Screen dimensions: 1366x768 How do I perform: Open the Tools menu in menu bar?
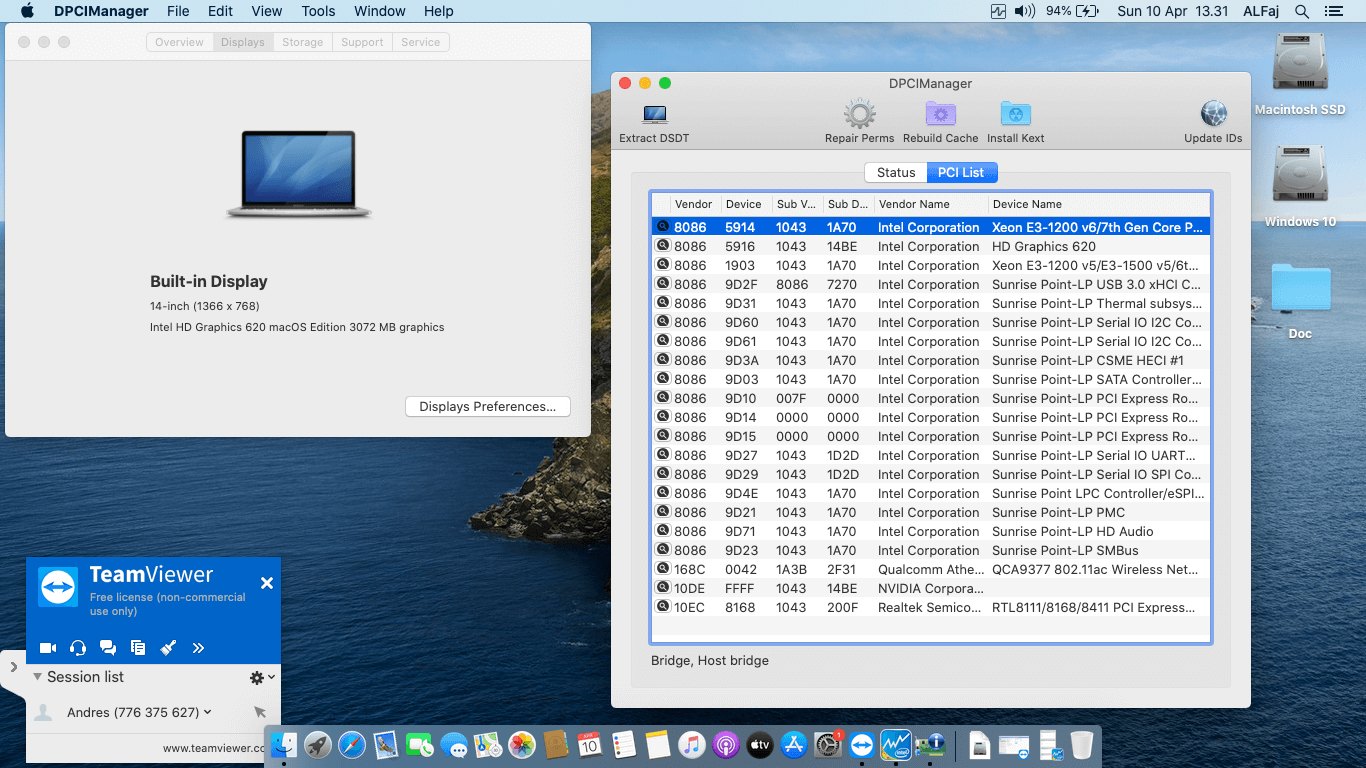click(x=318, y=11)
